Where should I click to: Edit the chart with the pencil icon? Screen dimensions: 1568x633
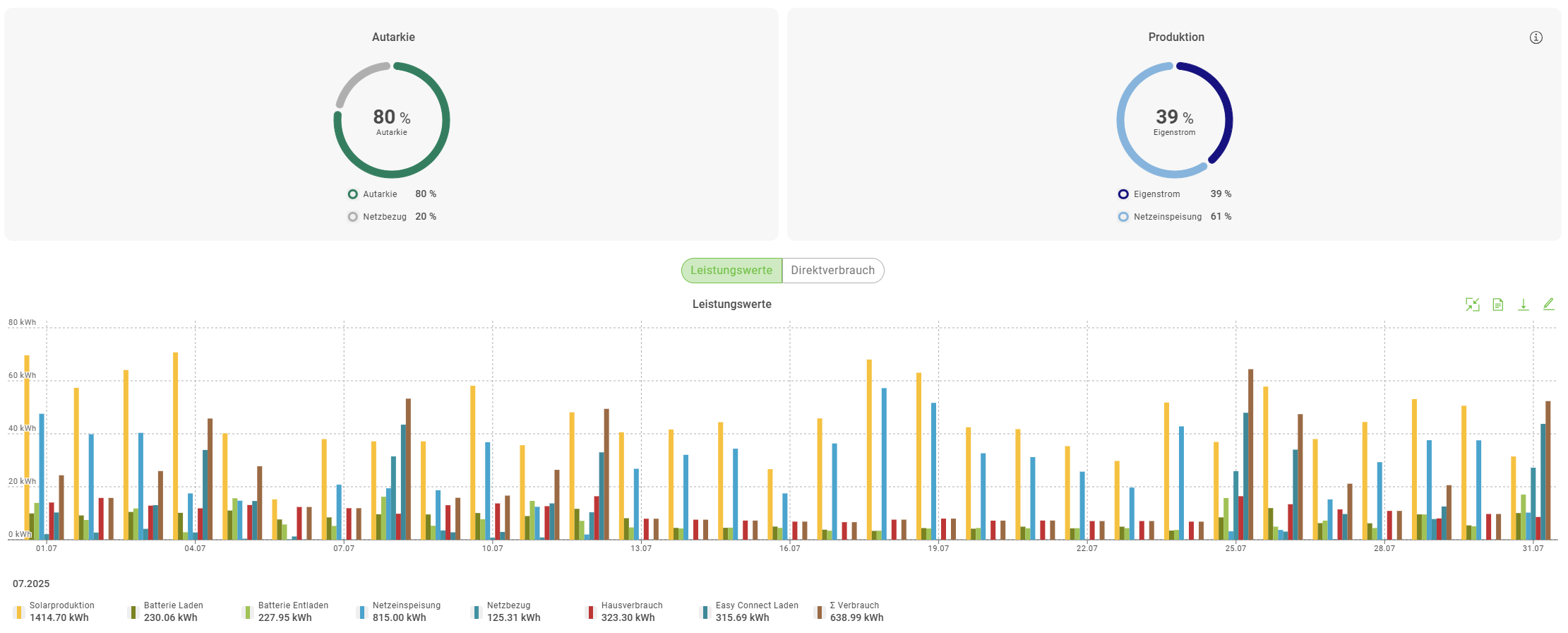(x=1548, y=304)
